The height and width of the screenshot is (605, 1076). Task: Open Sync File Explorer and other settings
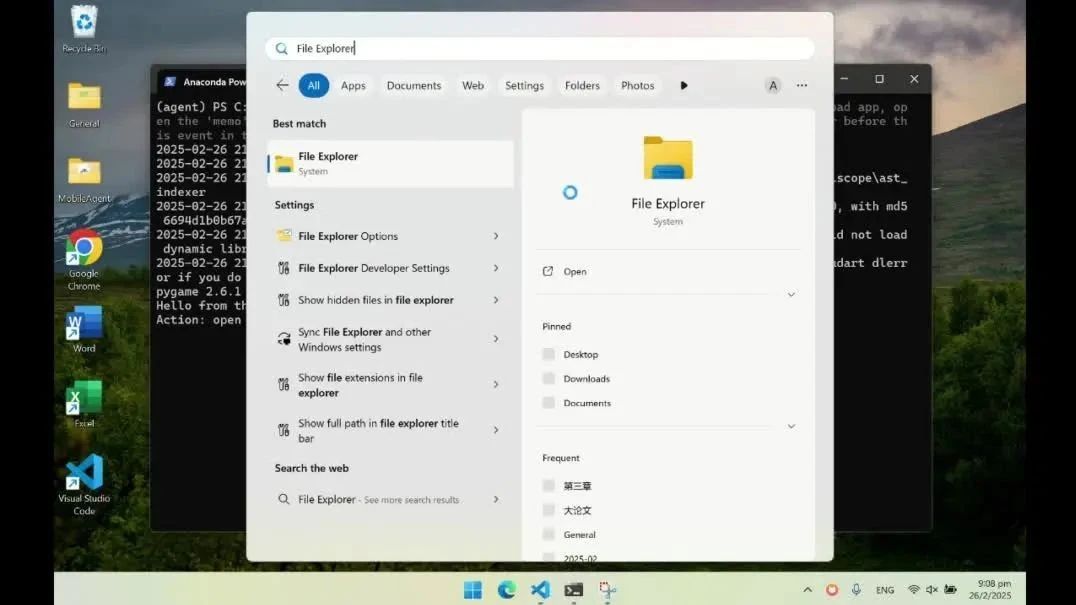(390, 339)
